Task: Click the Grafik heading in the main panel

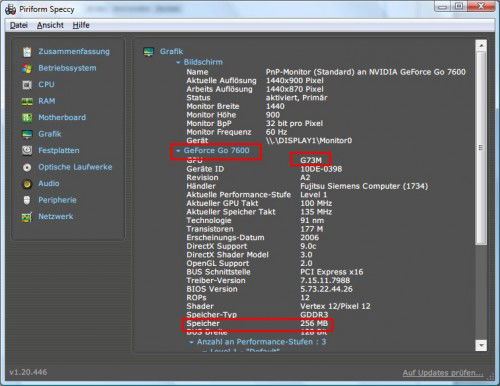Action: pyautogui.click(x=171, y=51)
